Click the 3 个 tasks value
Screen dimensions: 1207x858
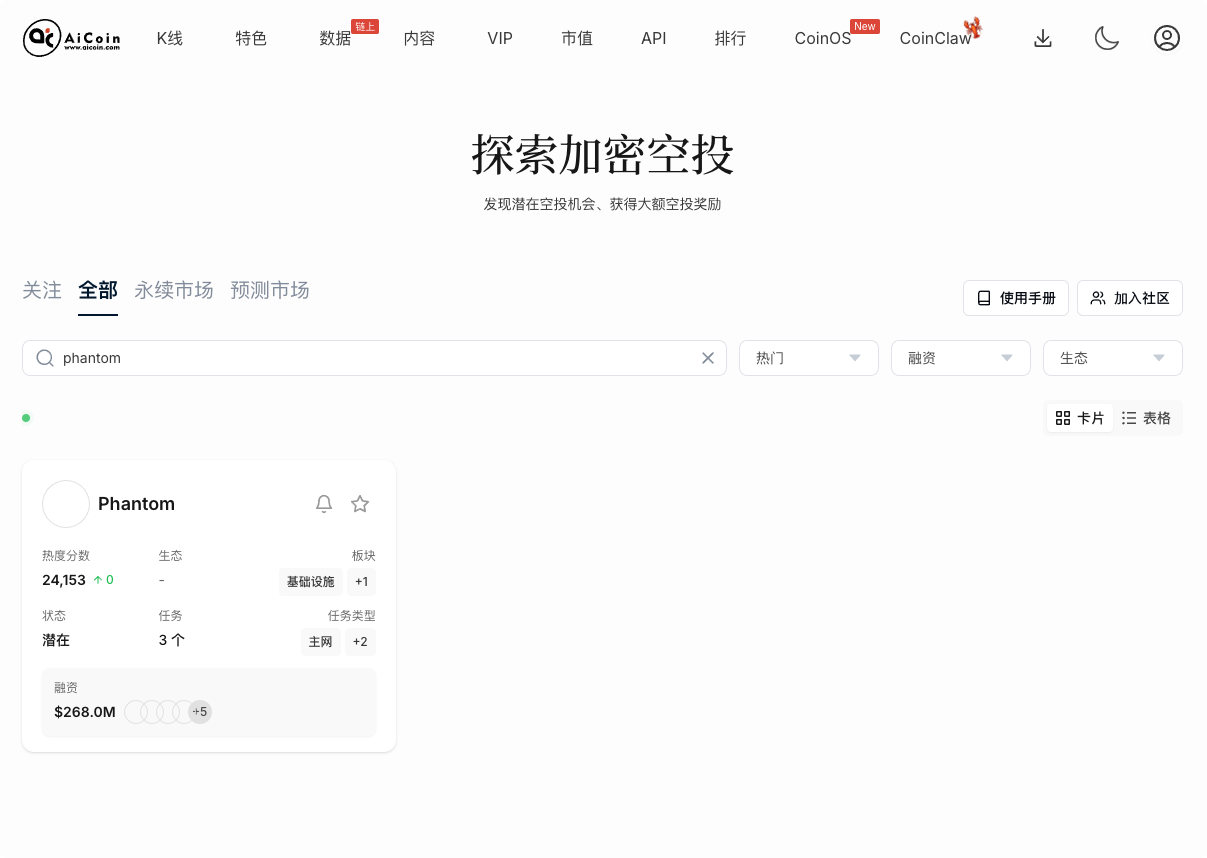[172, 640]
